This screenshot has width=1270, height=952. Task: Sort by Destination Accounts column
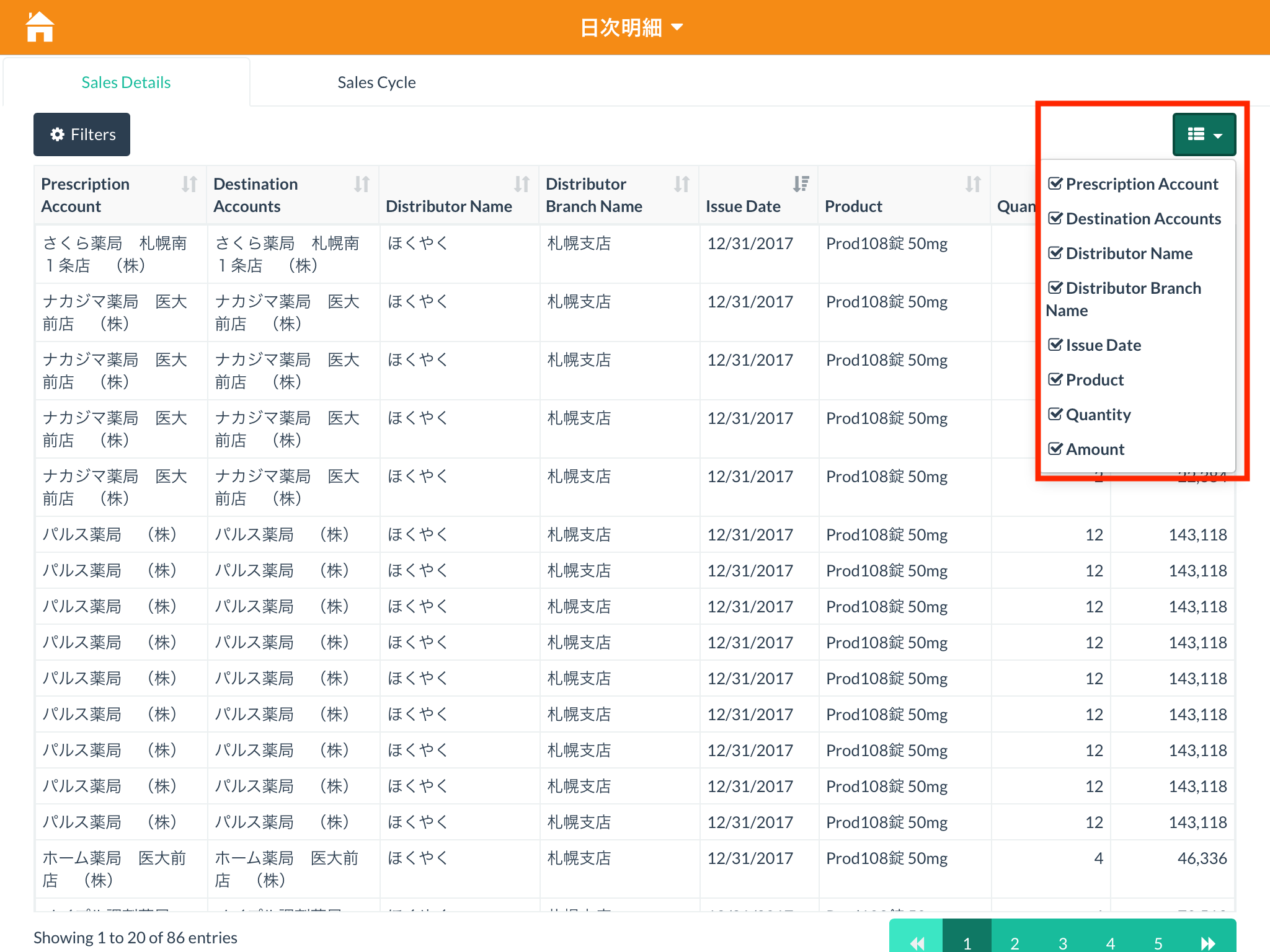[362, 184]
